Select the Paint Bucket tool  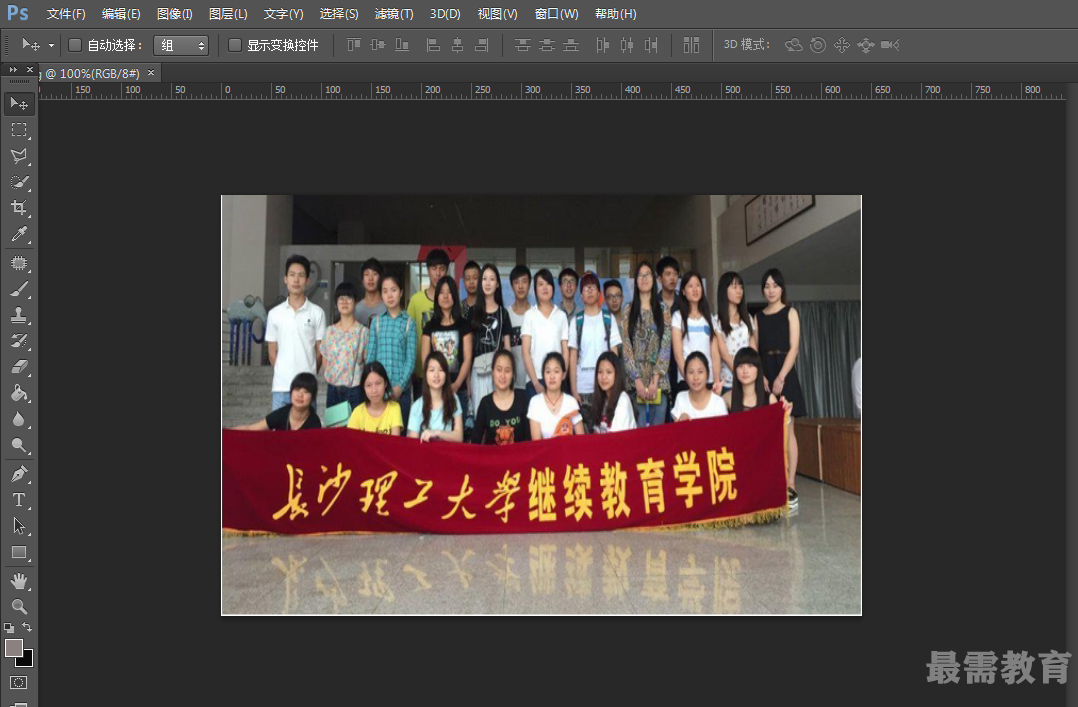[19, 393]
